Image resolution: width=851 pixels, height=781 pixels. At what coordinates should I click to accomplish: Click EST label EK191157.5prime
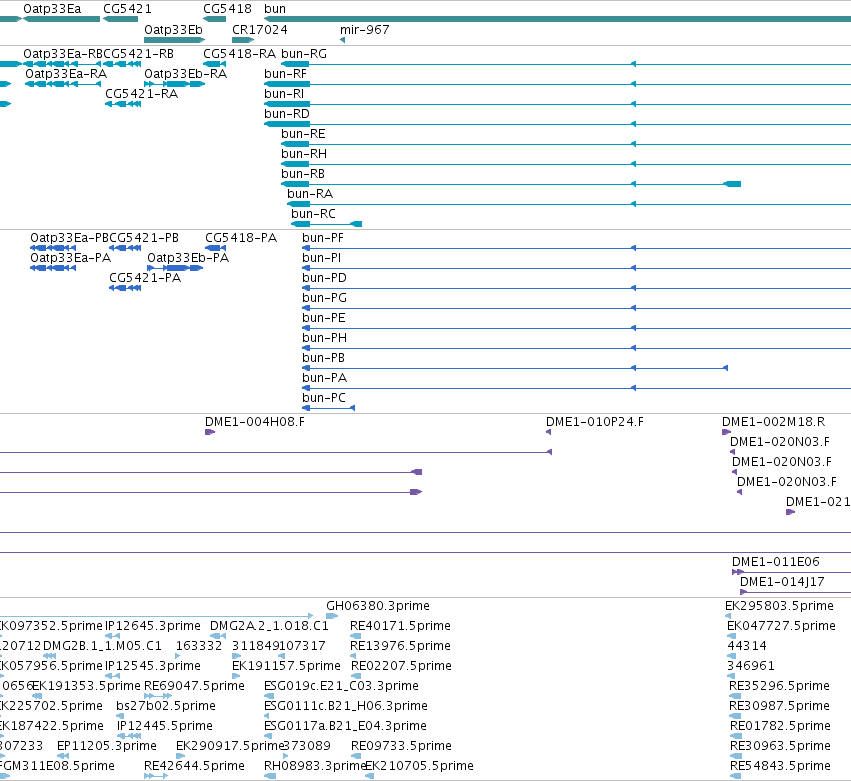tap(286, 666)
